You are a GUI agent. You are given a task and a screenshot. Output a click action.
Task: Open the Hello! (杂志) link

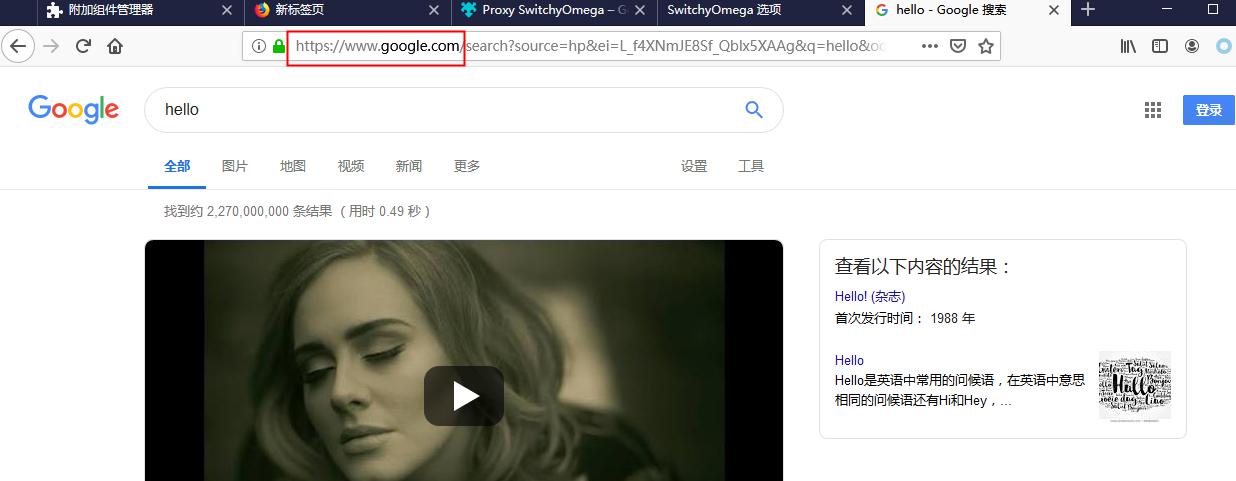pyautogui.click(x=870, y=296)
